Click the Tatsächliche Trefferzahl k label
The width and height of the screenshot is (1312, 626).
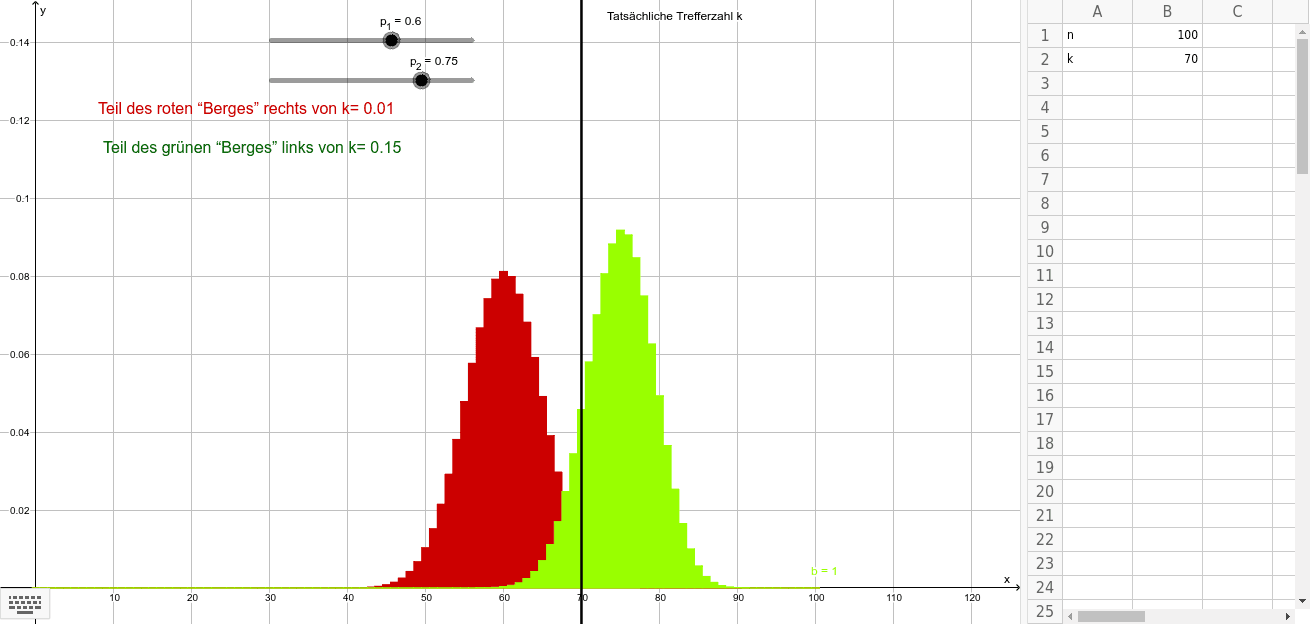(675, 16)
